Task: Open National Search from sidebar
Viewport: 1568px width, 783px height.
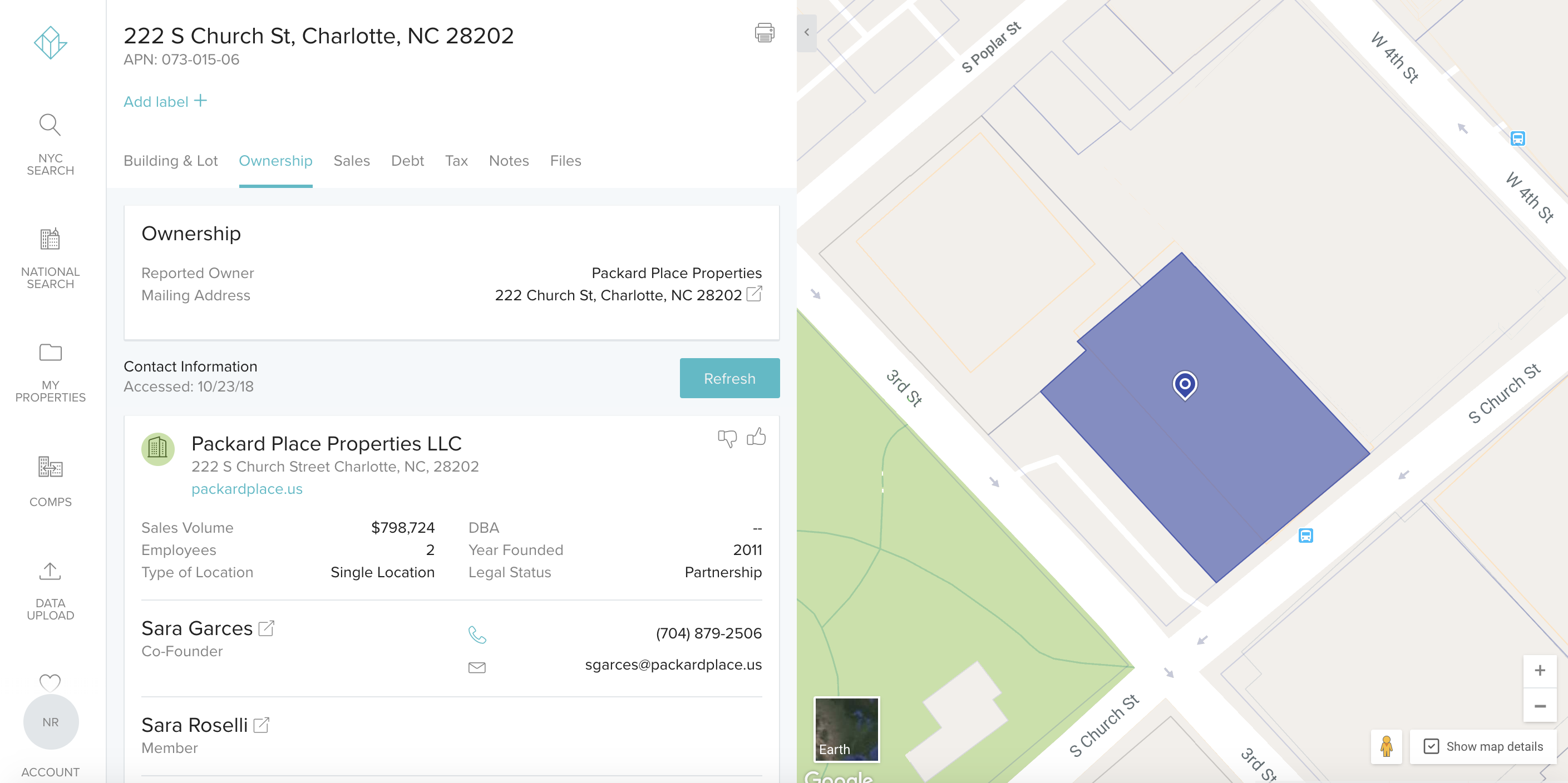Action: point(50,258)
